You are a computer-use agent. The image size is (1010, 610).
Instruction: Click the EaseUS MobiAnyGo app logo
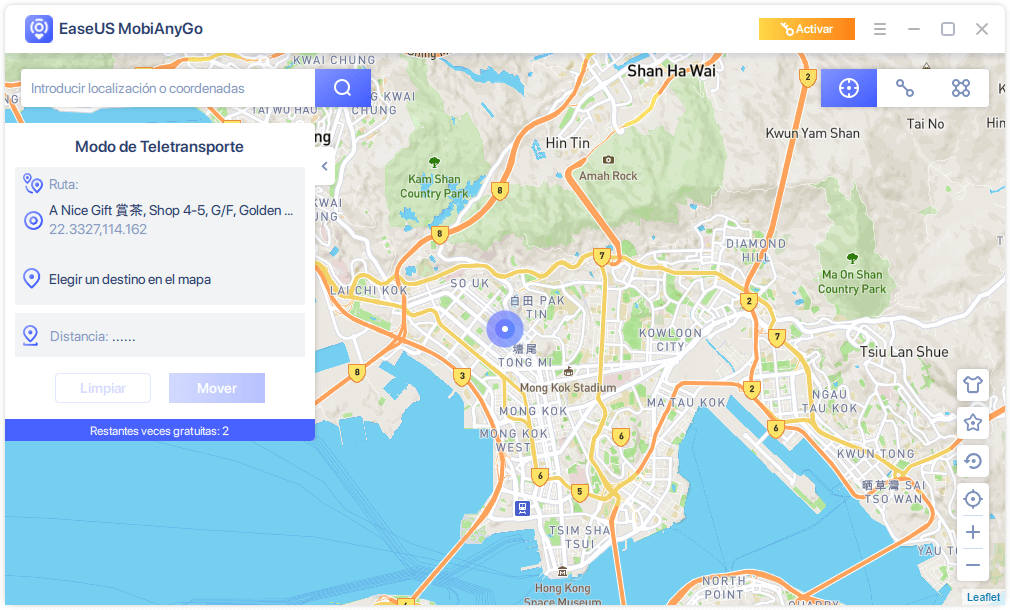click(x=39, y=29)
